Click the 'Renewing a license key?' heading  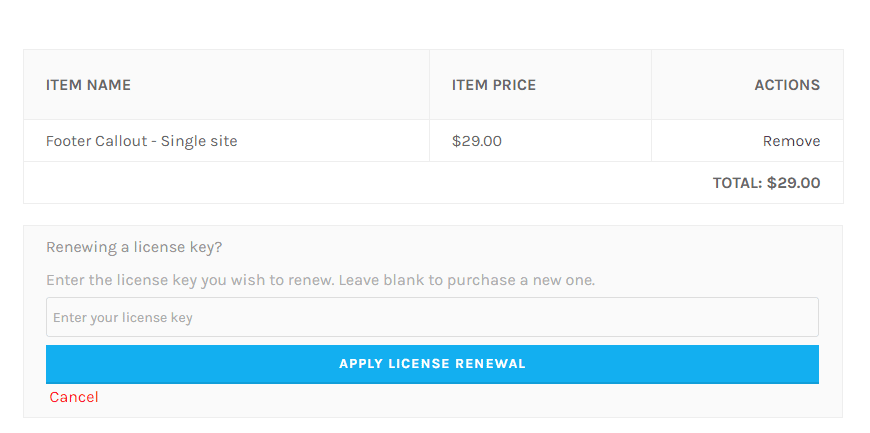coord(134,247)
